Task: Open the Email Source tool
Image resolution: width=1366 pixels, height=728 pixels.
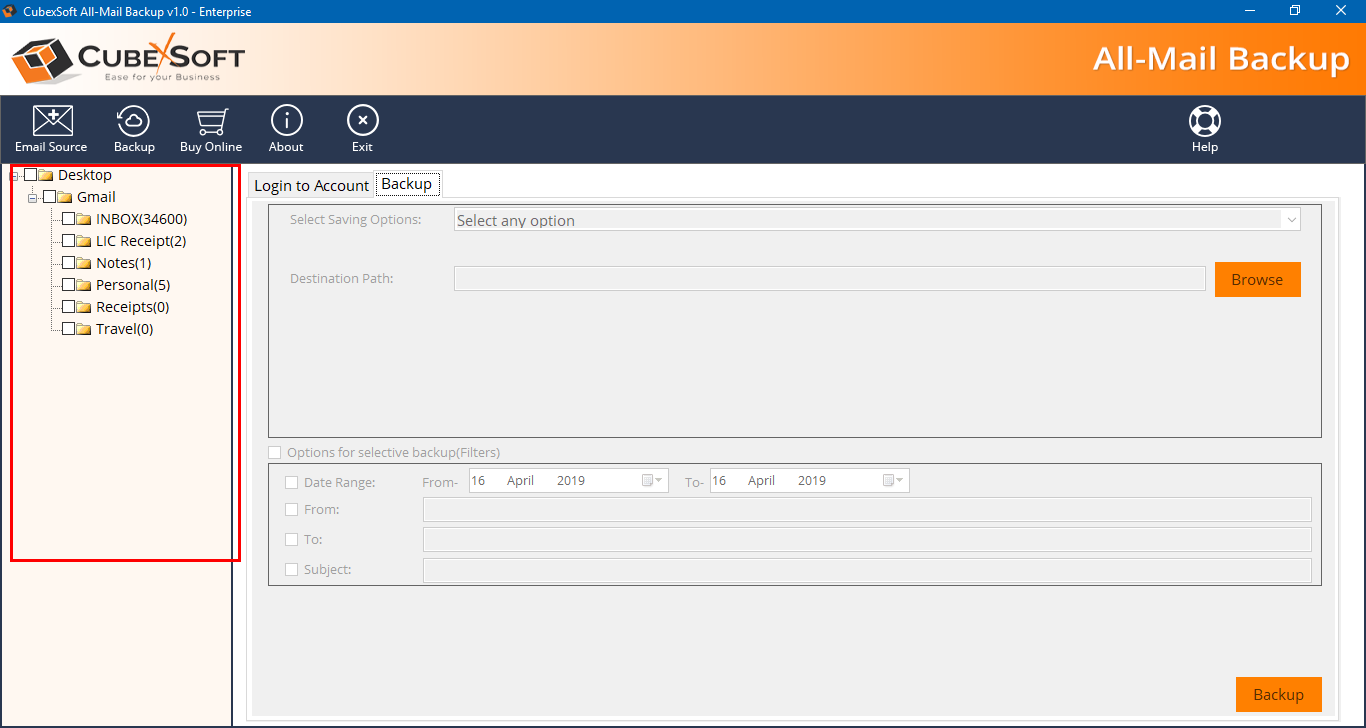Action: (51, 130)
